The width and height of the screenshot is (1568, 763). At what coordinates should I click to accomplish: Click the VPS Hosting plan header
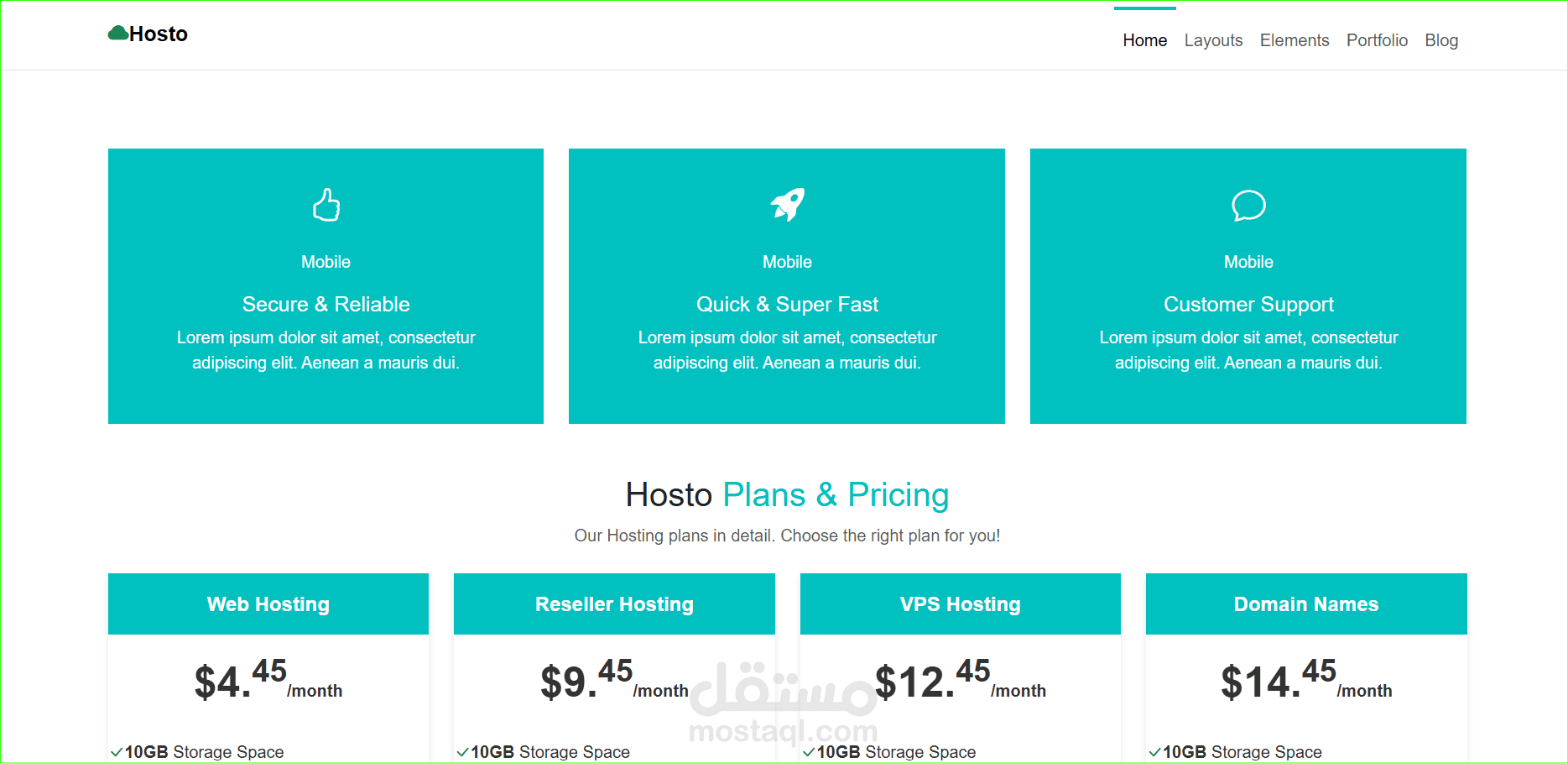click(x=961, y=604)
